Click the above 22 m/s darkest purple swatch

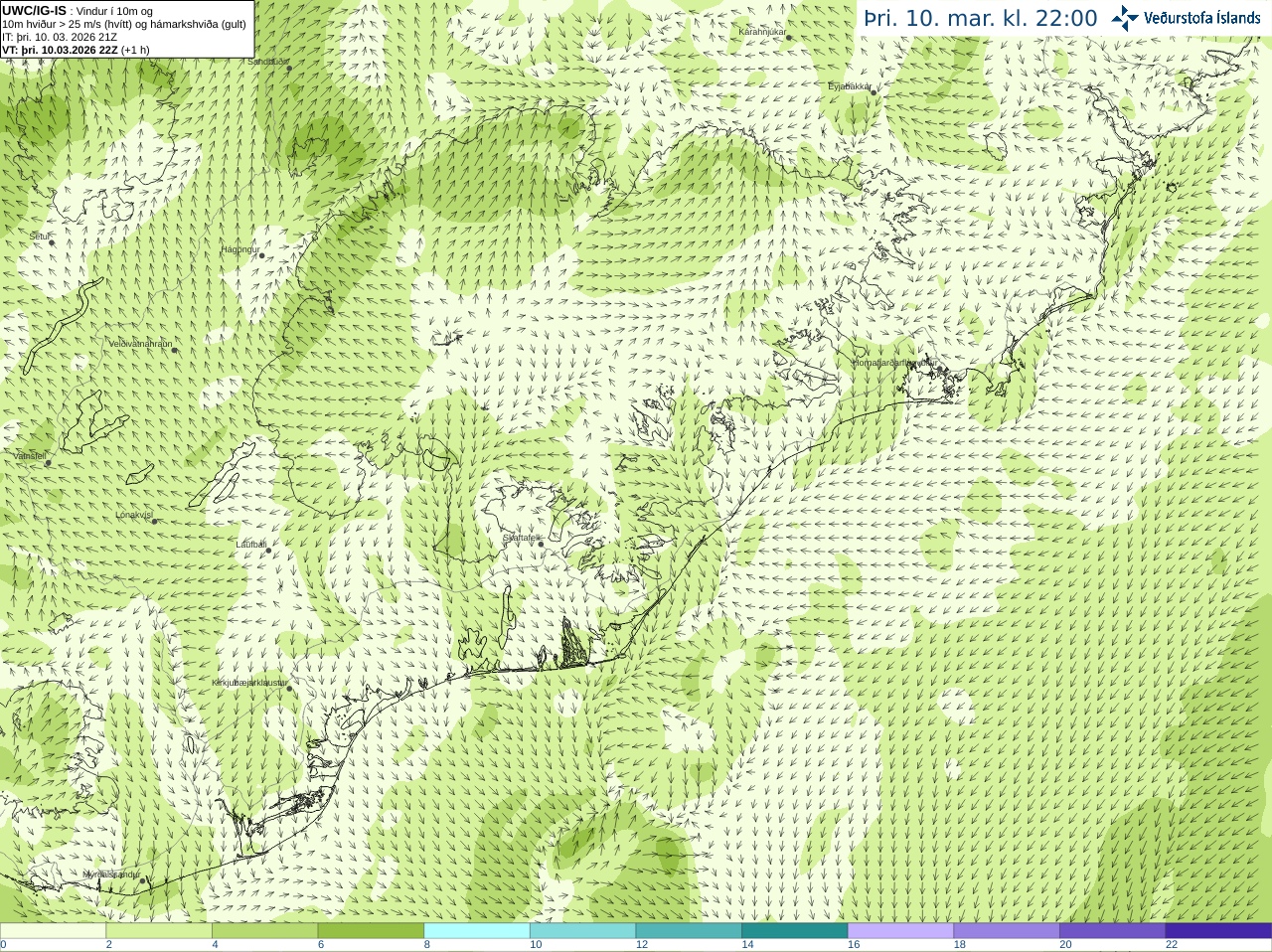point(1218,931)
